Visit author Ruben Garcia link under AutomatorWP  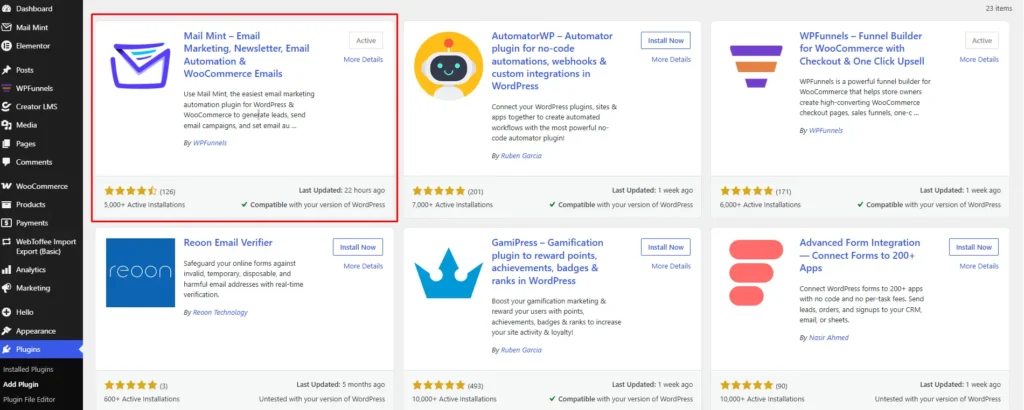[520, 156]
